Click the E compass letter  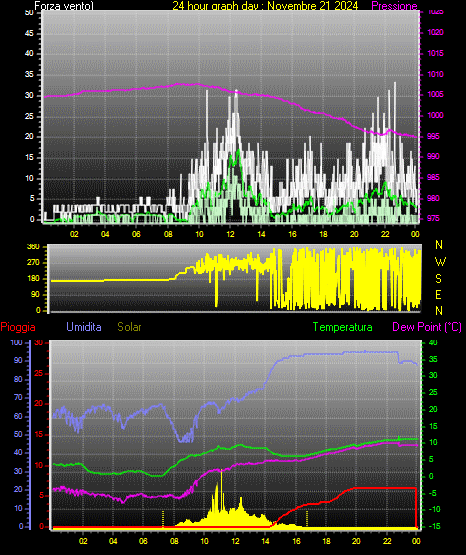[x=438, y=295]
